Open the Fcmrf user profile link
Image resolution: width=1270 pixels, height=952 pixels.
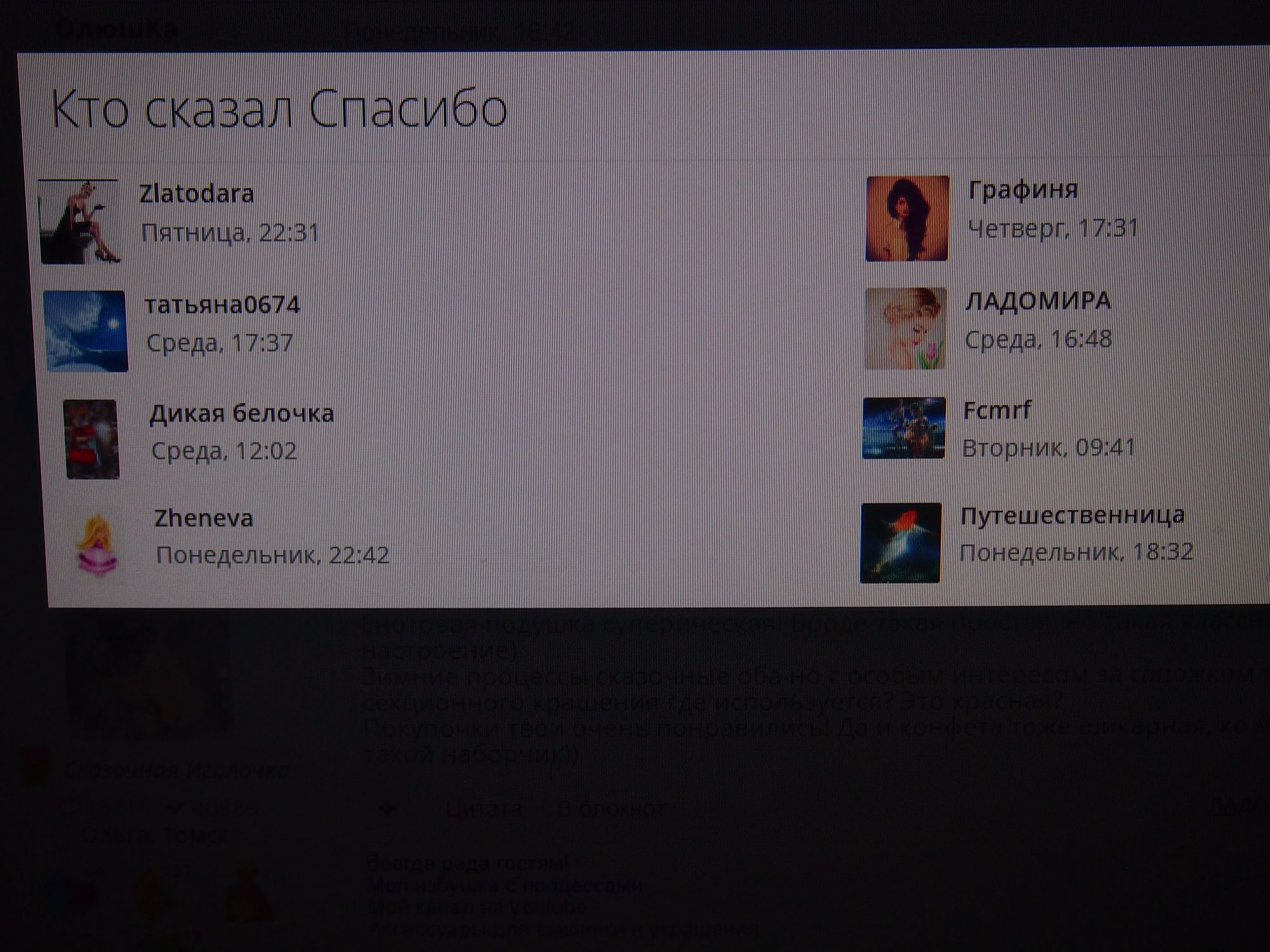pos(997,410)
